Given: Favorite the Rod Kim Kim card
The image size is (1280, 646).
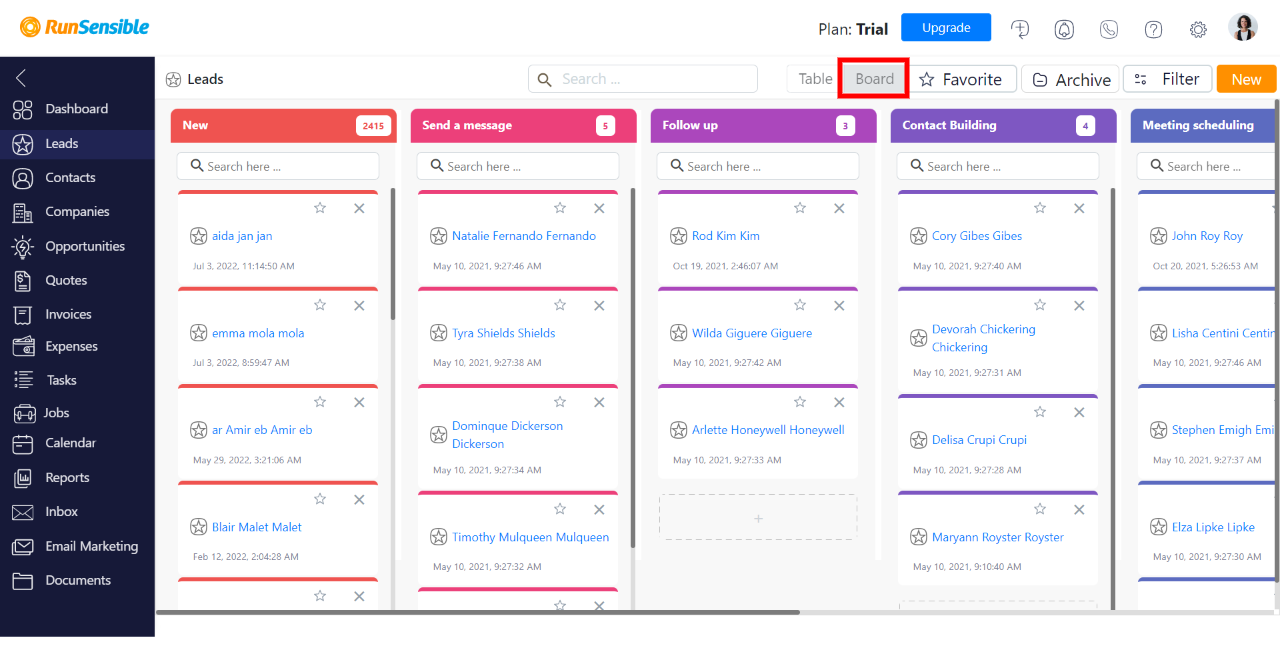Looking at the screenshot, I should click(800, 208).
